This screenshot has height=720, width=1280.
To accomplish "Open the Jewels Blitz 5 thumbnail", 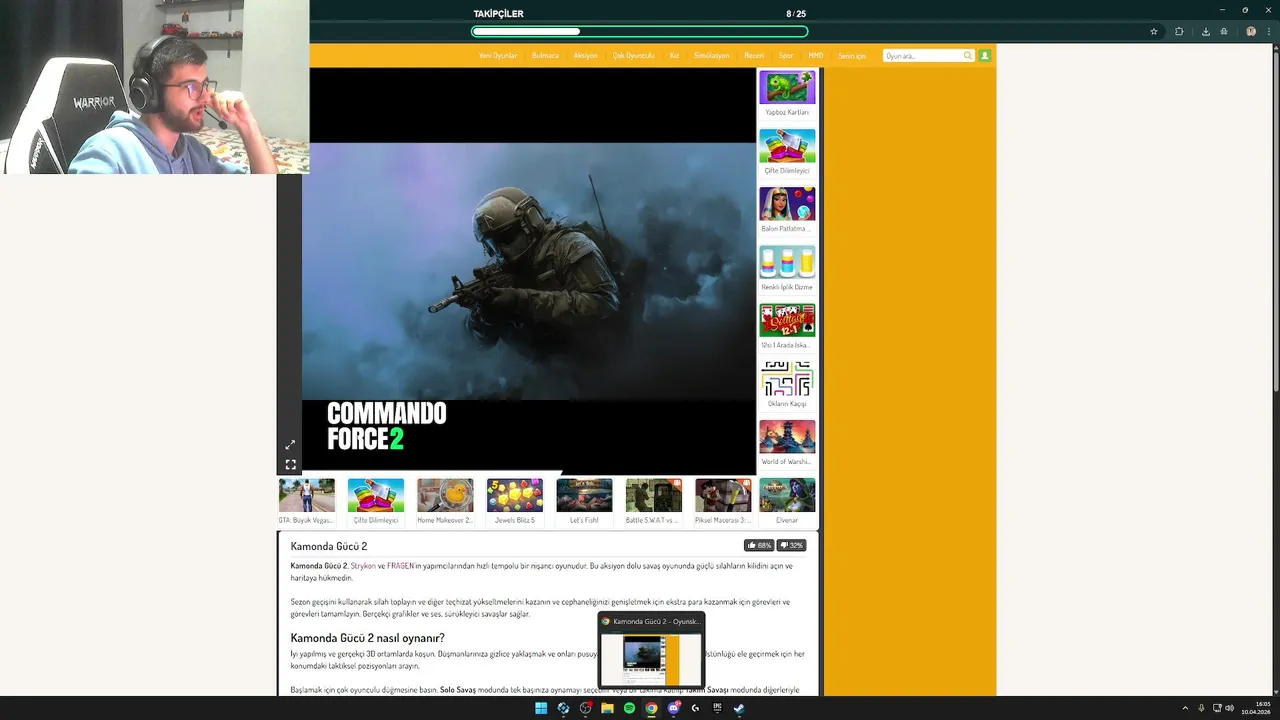I will 515,496.
